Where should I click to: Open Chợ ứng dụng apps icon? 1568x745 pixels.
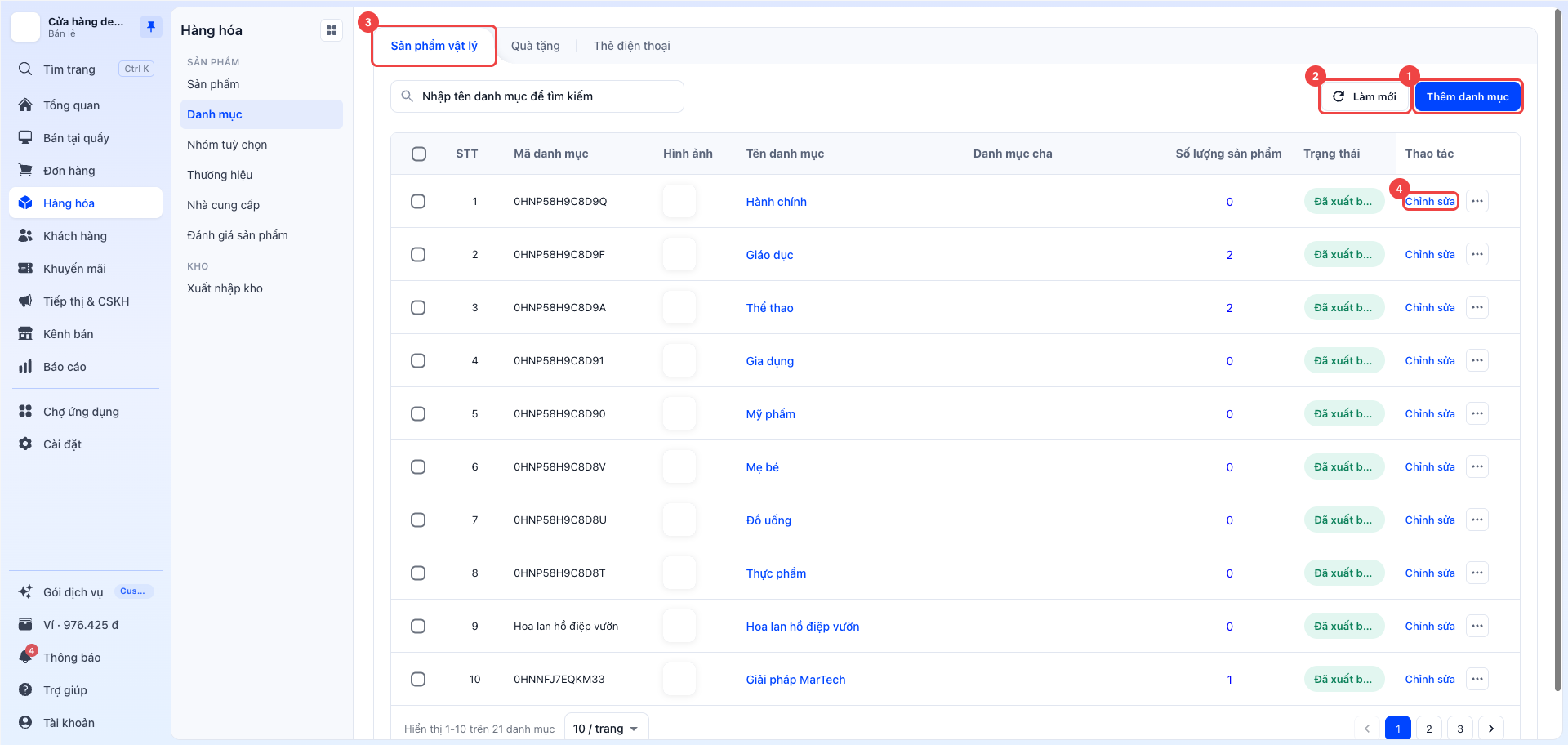(x=25, y=411)
